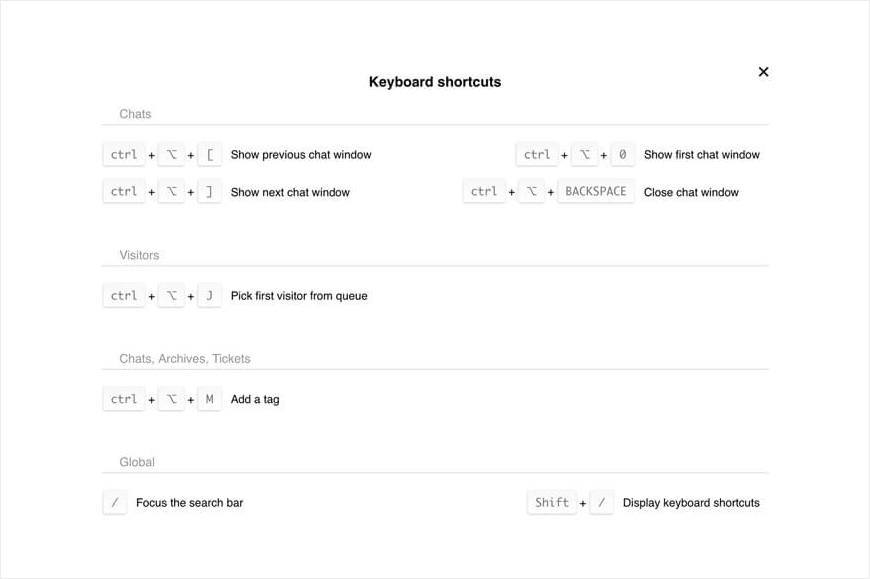Viewport: 870px width, 579px height.
Task: Click the slash key next to Shift
Action: coord(602,502)
